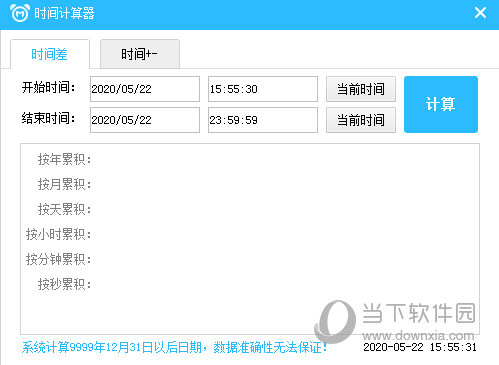The image size is (499, 365).
Task: Click the 时间计算器 title text
Action: tap(64, 13)
